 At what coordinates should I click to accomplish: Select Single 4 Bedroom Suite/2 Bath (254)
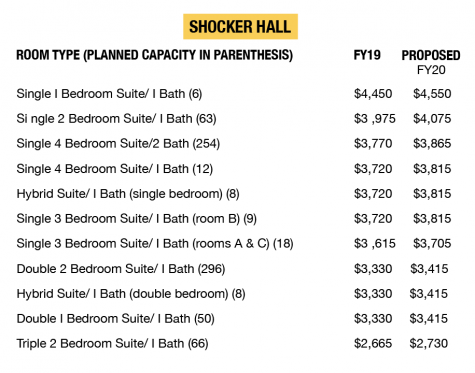point(118,144)
